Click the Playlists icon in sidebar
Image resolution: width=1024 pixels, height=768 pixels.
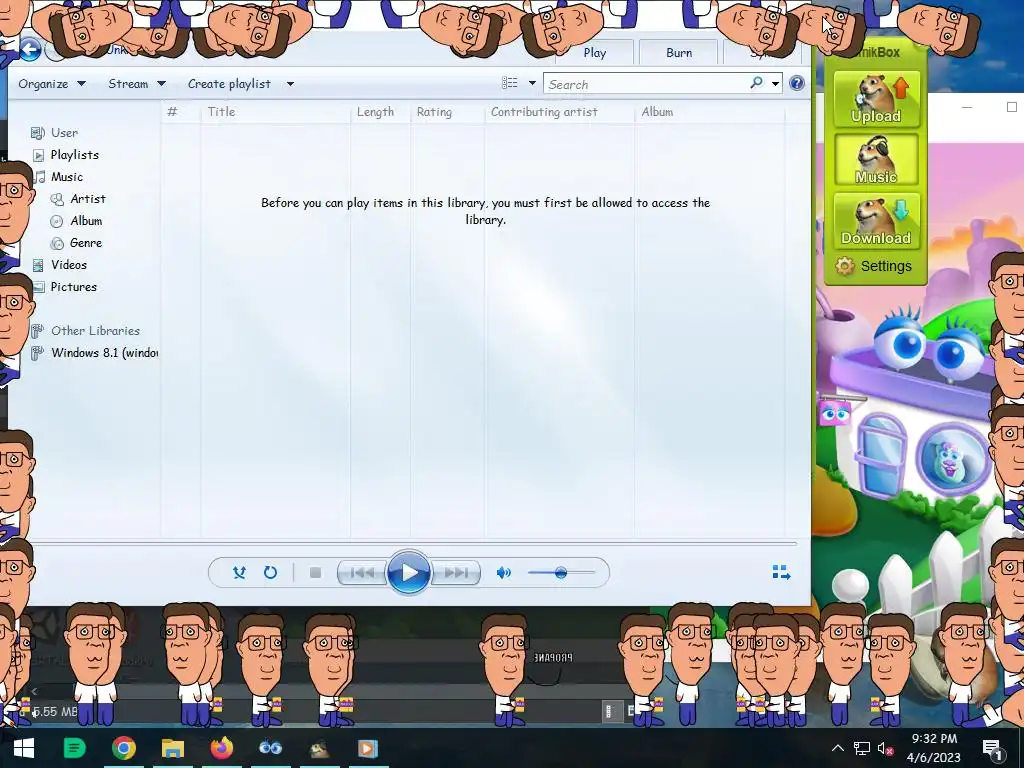[x=39, y=155]
